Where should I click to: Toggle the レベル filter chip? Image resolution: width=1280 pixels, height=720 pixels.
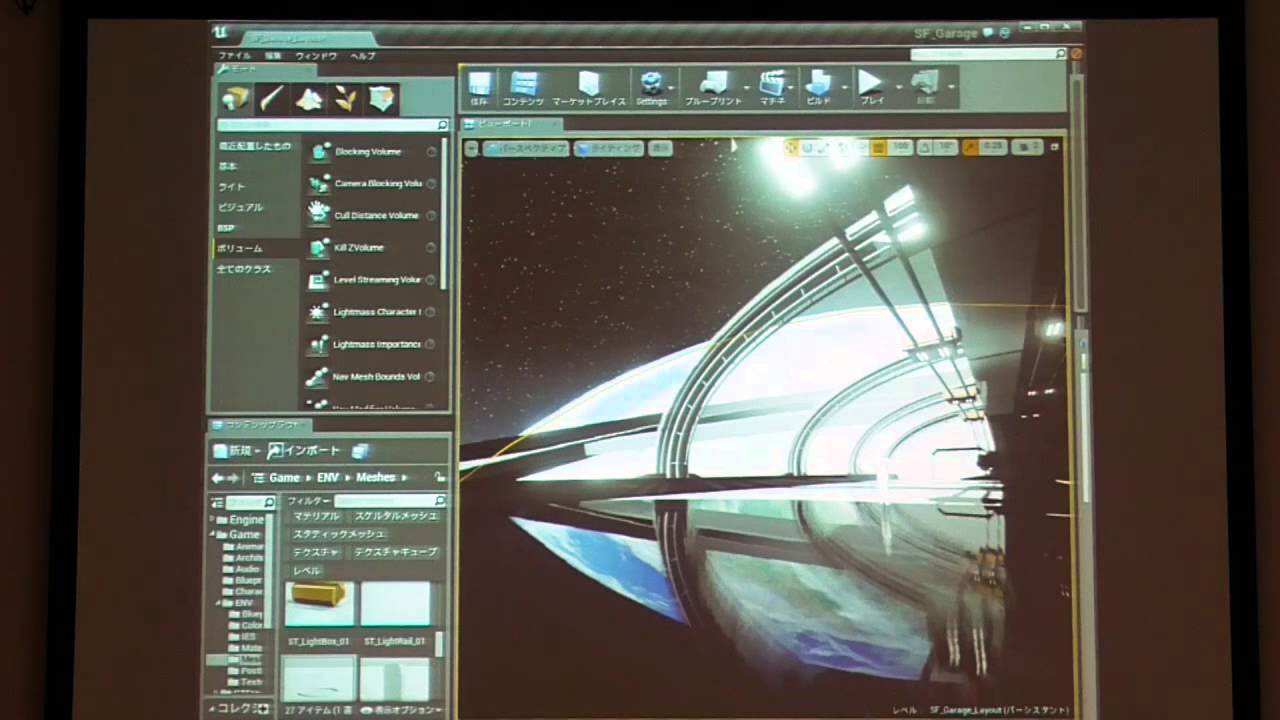[x=306, y=571]
